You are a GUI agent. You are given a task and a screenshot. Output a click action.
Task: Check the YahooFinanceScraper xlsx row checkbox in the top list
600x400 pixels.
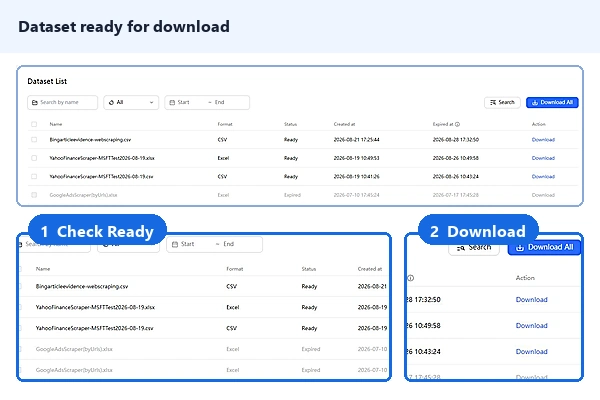[34, 158]
